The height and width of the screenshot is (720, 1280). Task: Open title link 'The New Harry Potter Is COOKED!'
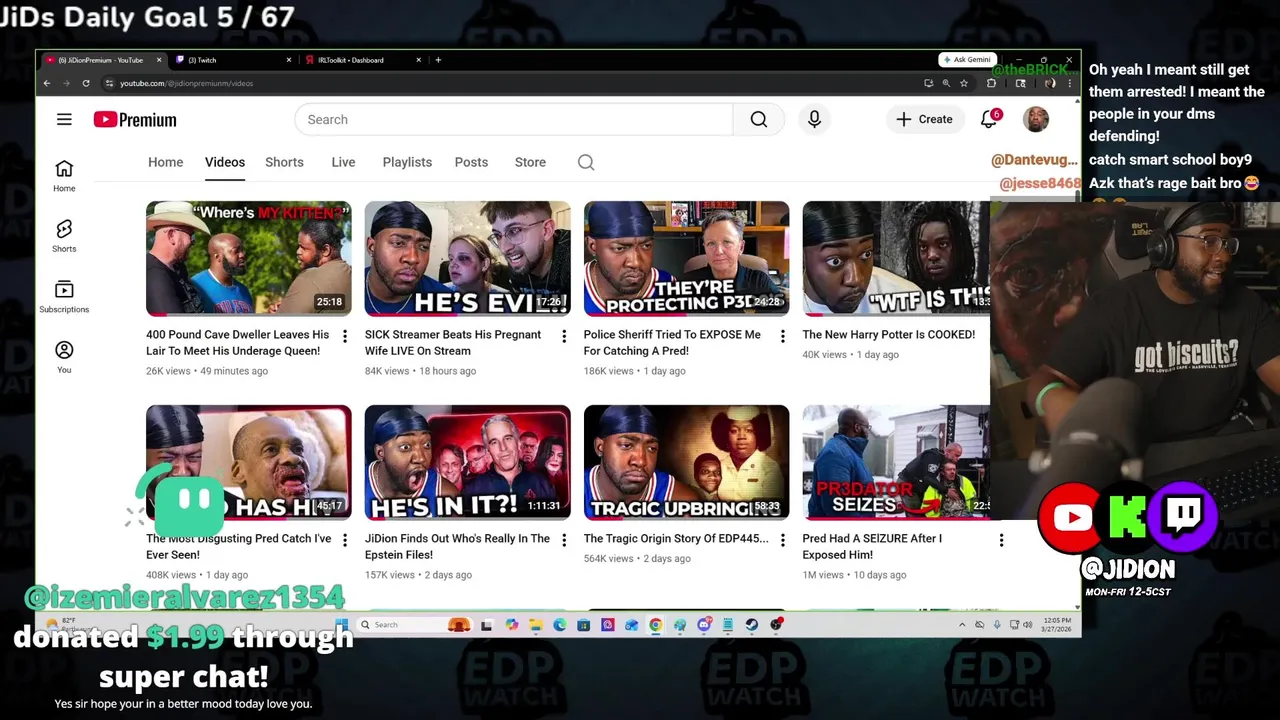click(888, 335)
